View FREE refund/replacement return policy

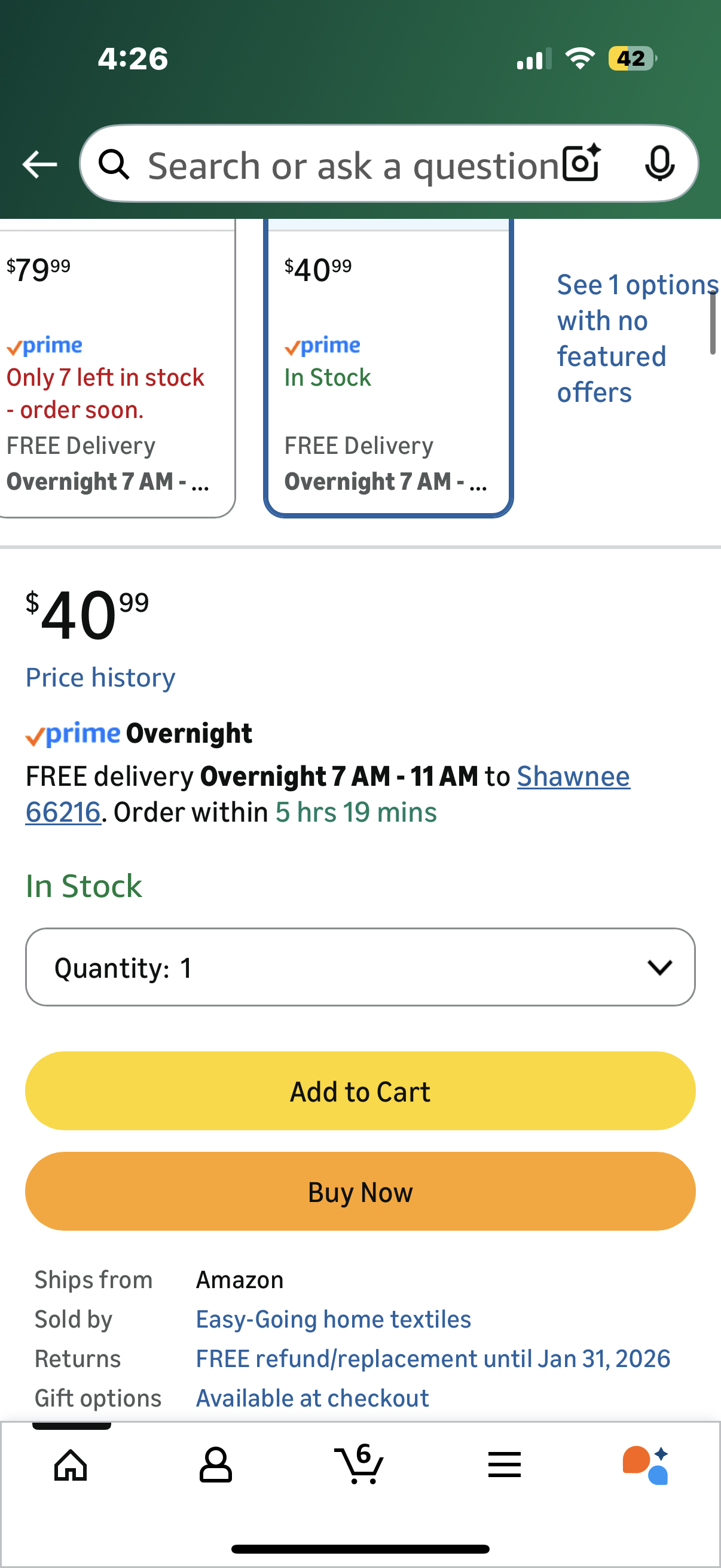(x=433, y=1359)
